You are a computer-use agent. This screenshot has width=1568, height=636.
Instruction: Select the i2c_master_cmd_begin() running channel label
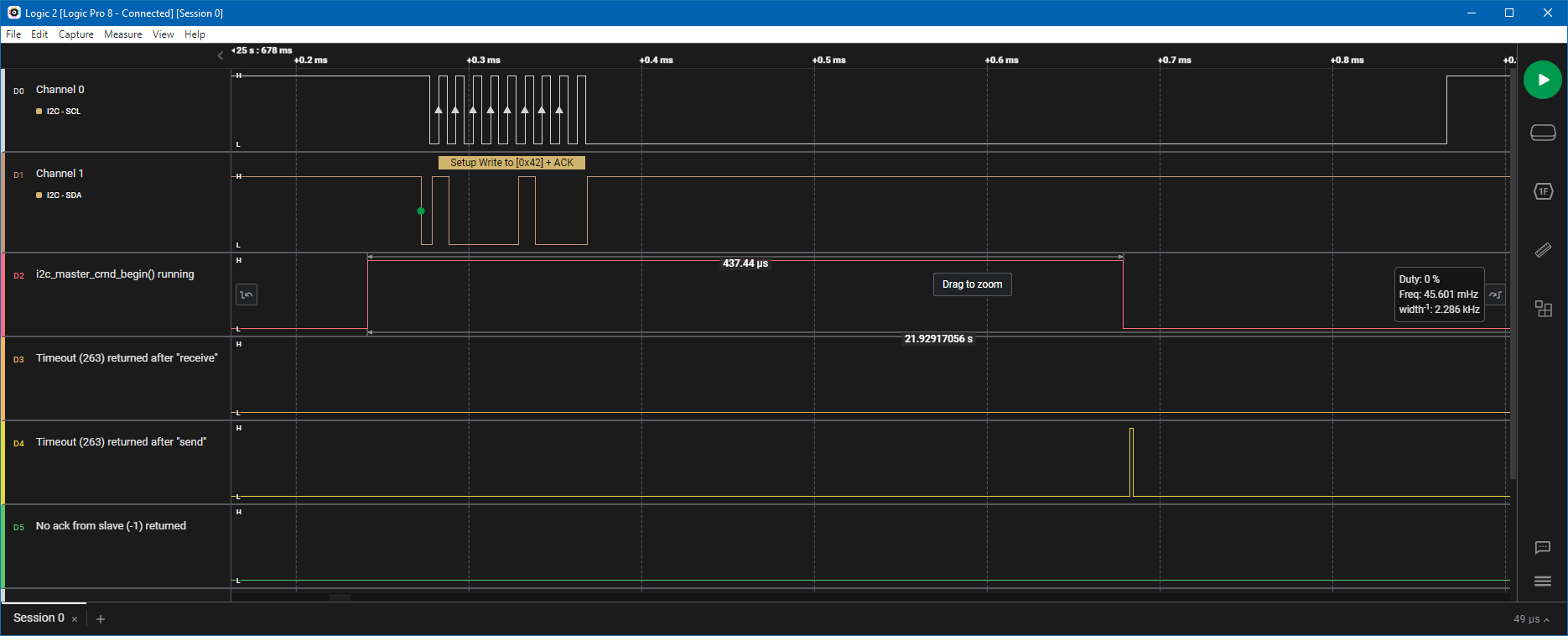pyautogui.click(x=115, y=274)
